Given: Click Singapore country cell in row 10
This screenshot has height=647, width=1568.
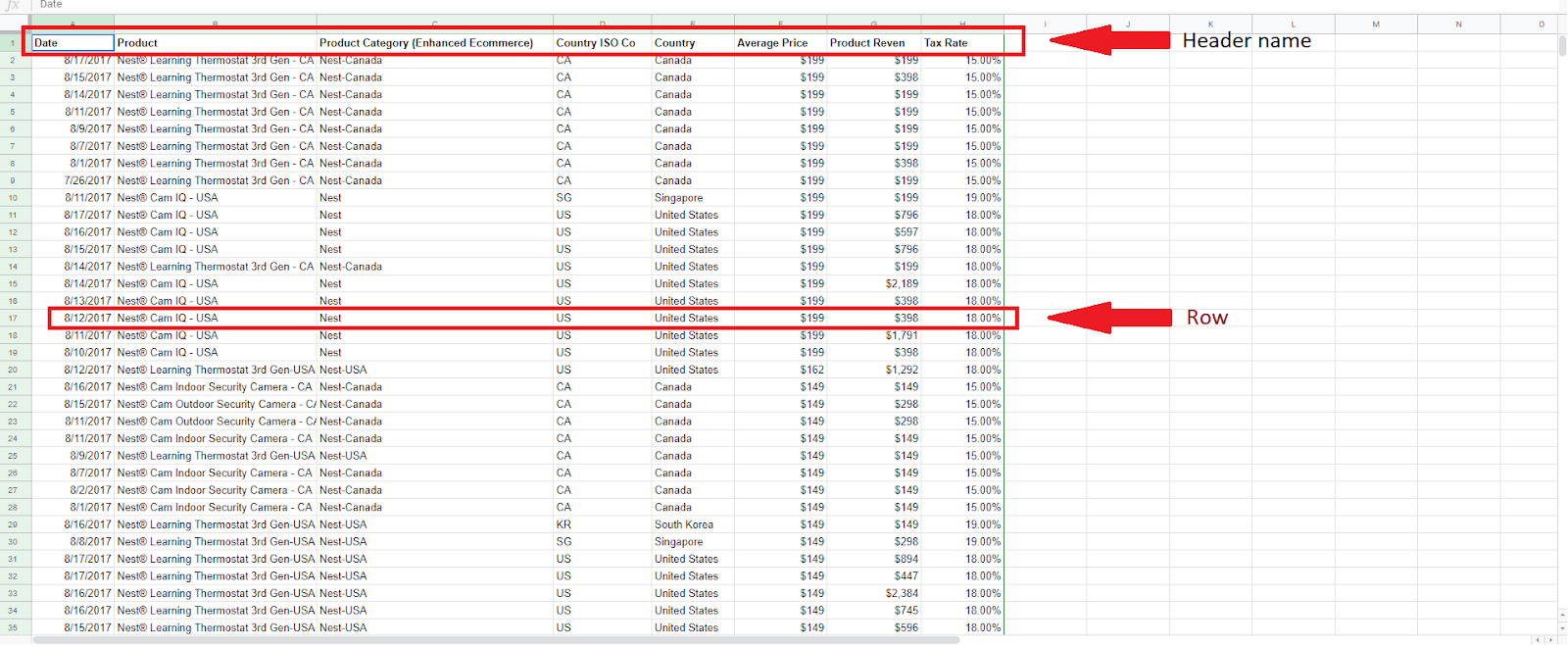Looking at the screenshot, I should (x=692, y=198).
